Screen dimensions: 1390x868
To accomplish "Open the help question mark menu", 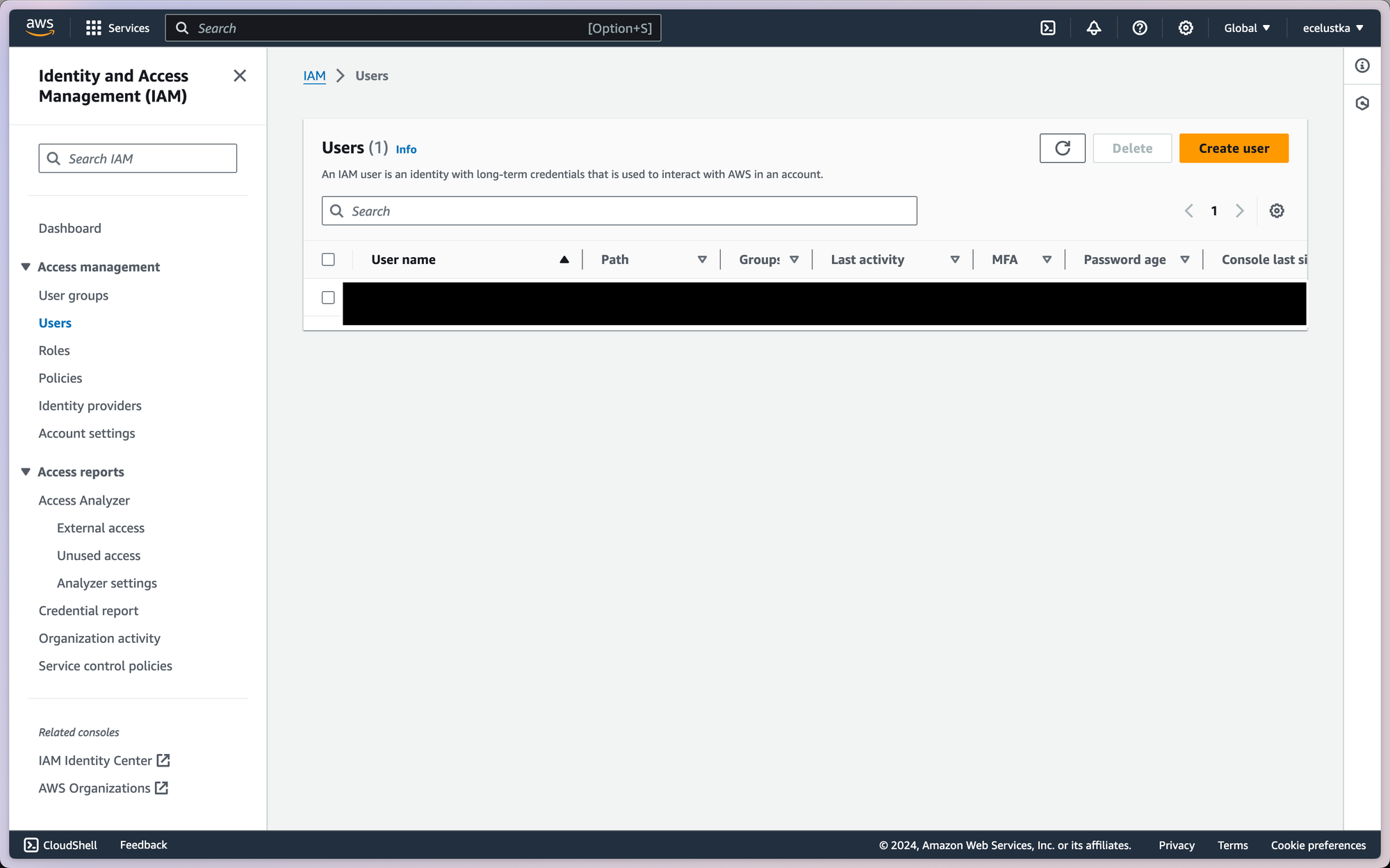I will 1139,28.
